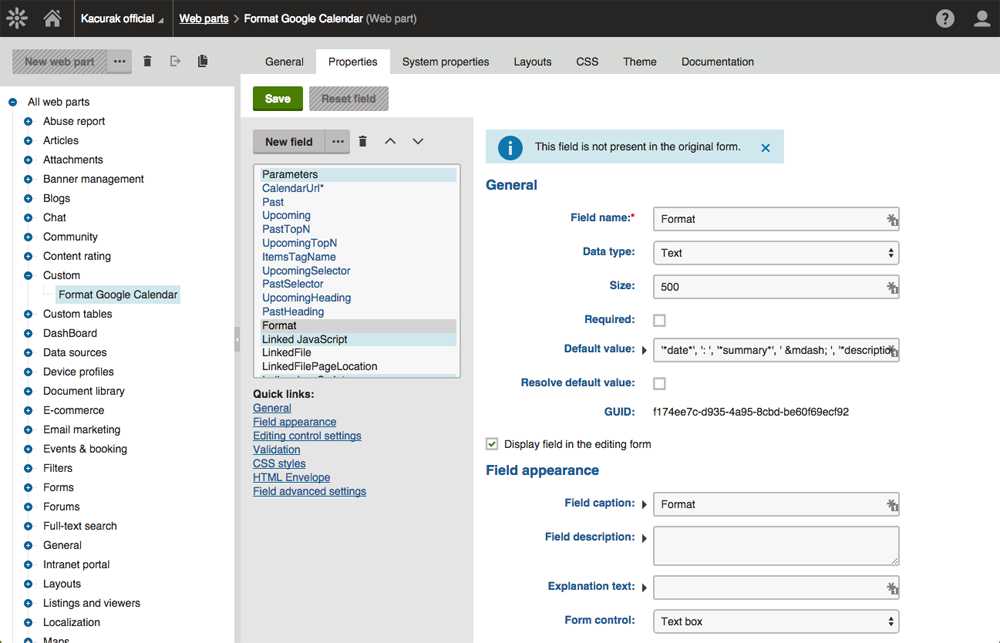Switch to the System properties tab

445,62
